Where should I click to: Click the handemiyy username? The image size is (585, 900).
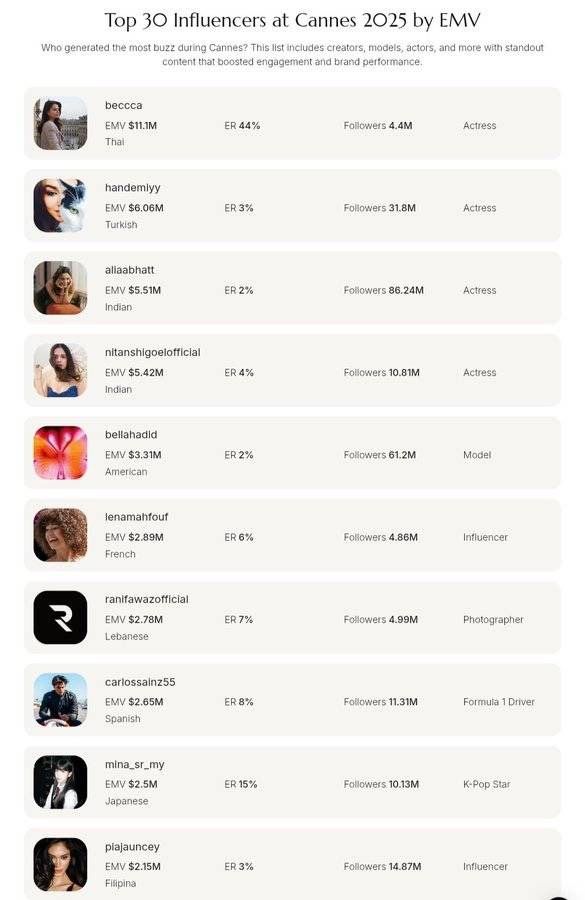pos(133,188)
